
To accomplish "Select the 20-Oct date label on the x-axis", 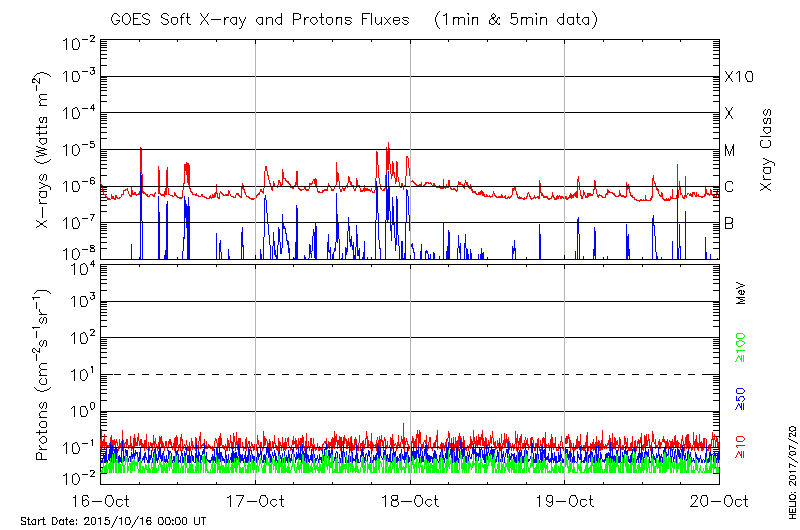I will [x=719, y=501].
